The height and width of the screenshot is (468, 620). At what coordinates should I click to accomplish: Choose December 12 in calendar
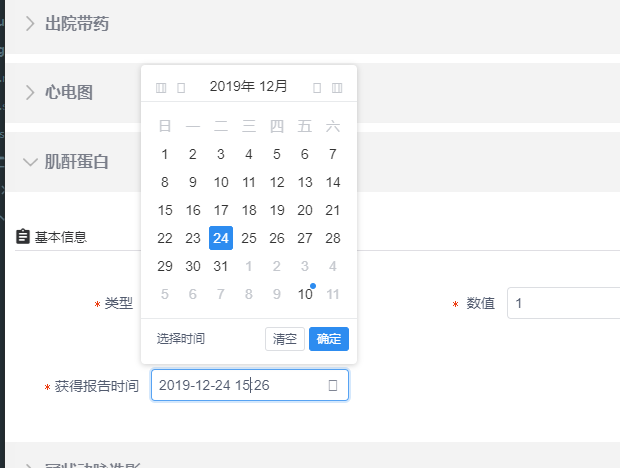pos(277,182)
